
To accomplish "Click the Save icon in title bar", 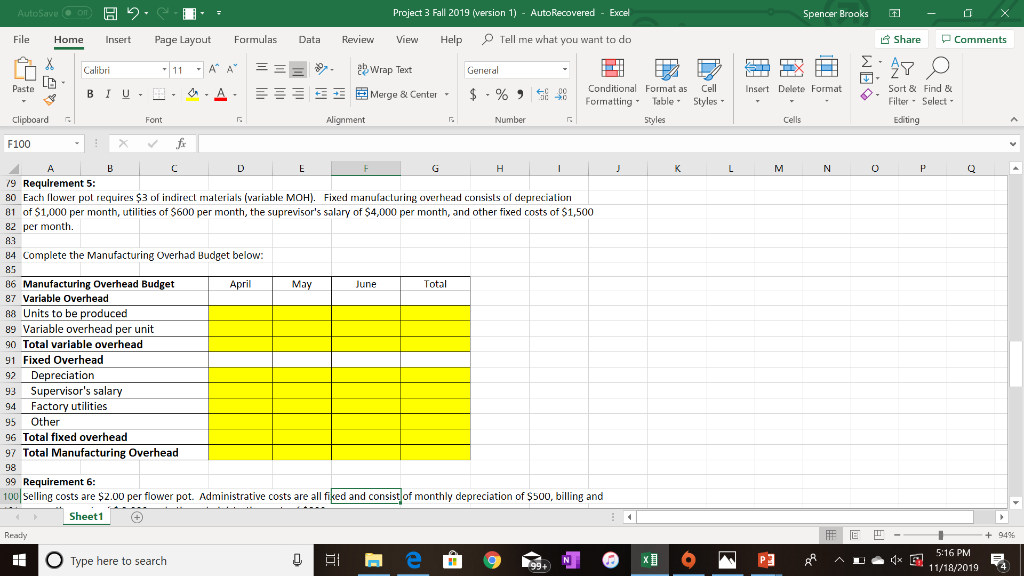I will pos(110,13).
